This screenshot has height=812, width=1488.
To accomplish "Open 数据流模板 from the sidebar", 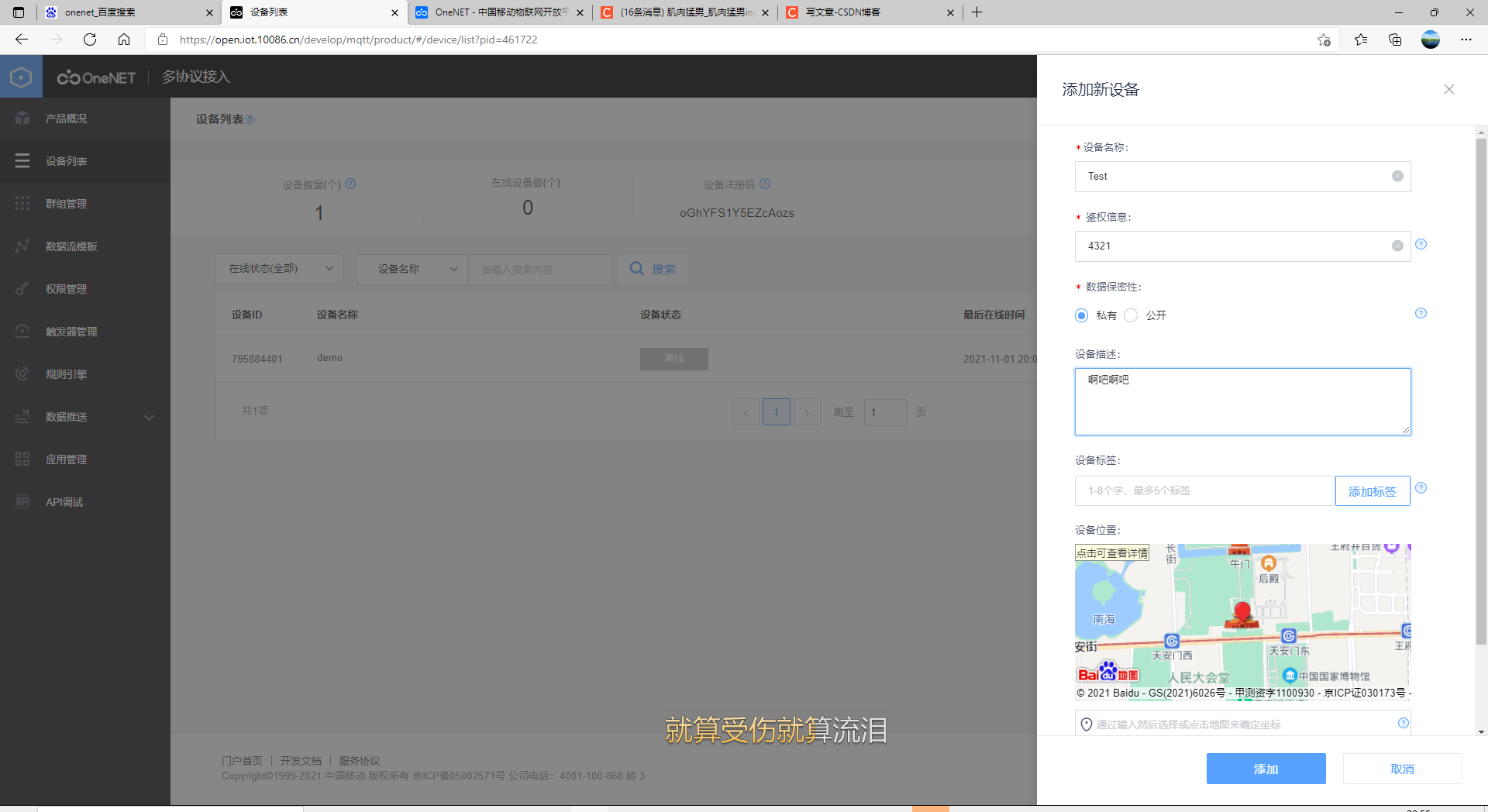I will [x=22, y=246].
